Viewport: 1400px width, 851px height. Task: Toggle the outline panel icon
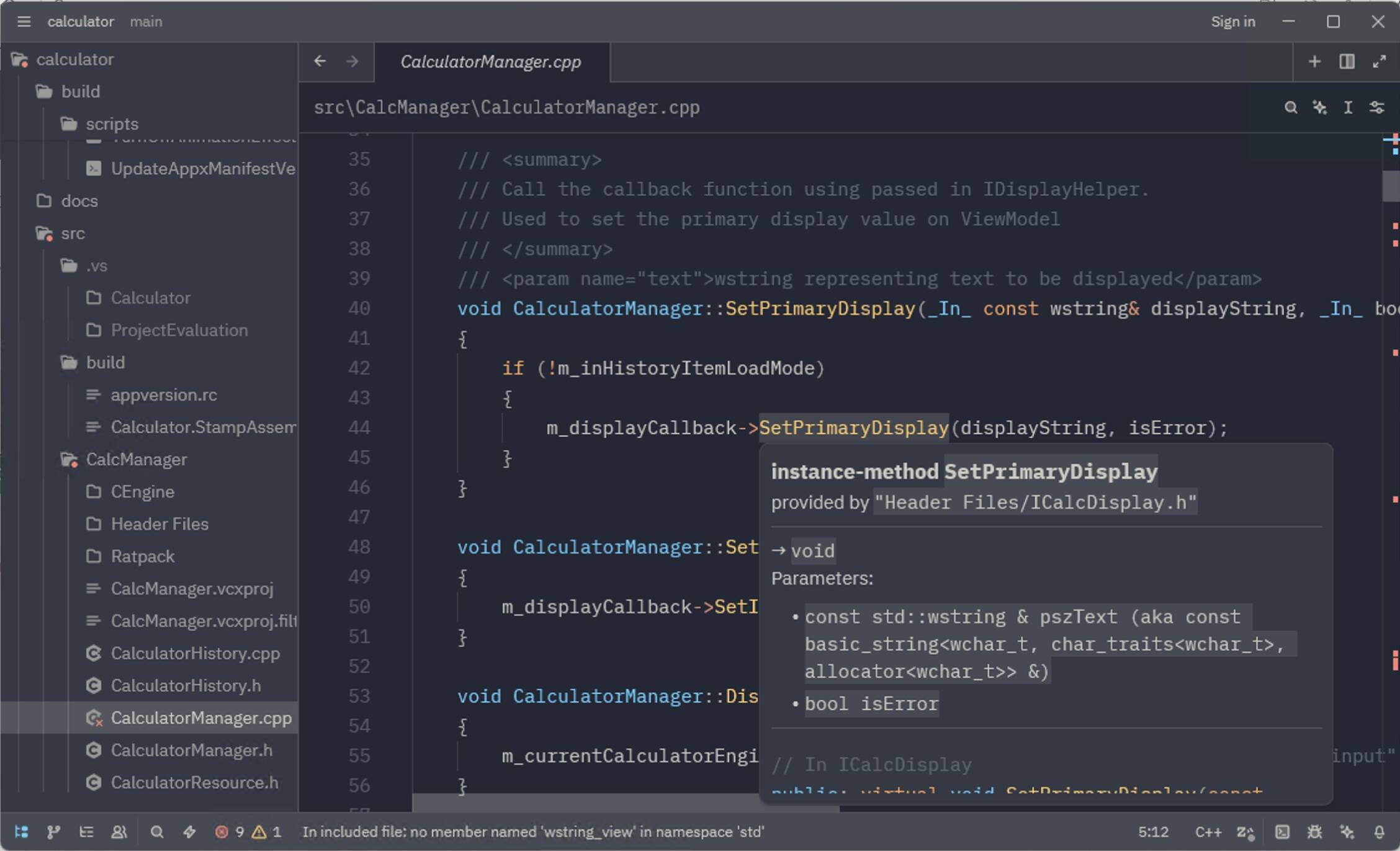(x=86, y=832)
